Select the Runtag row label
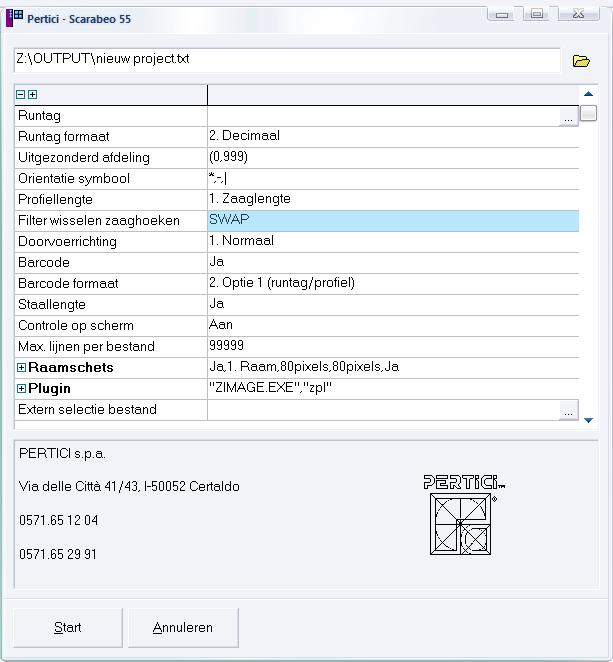 tap(39, 116)
